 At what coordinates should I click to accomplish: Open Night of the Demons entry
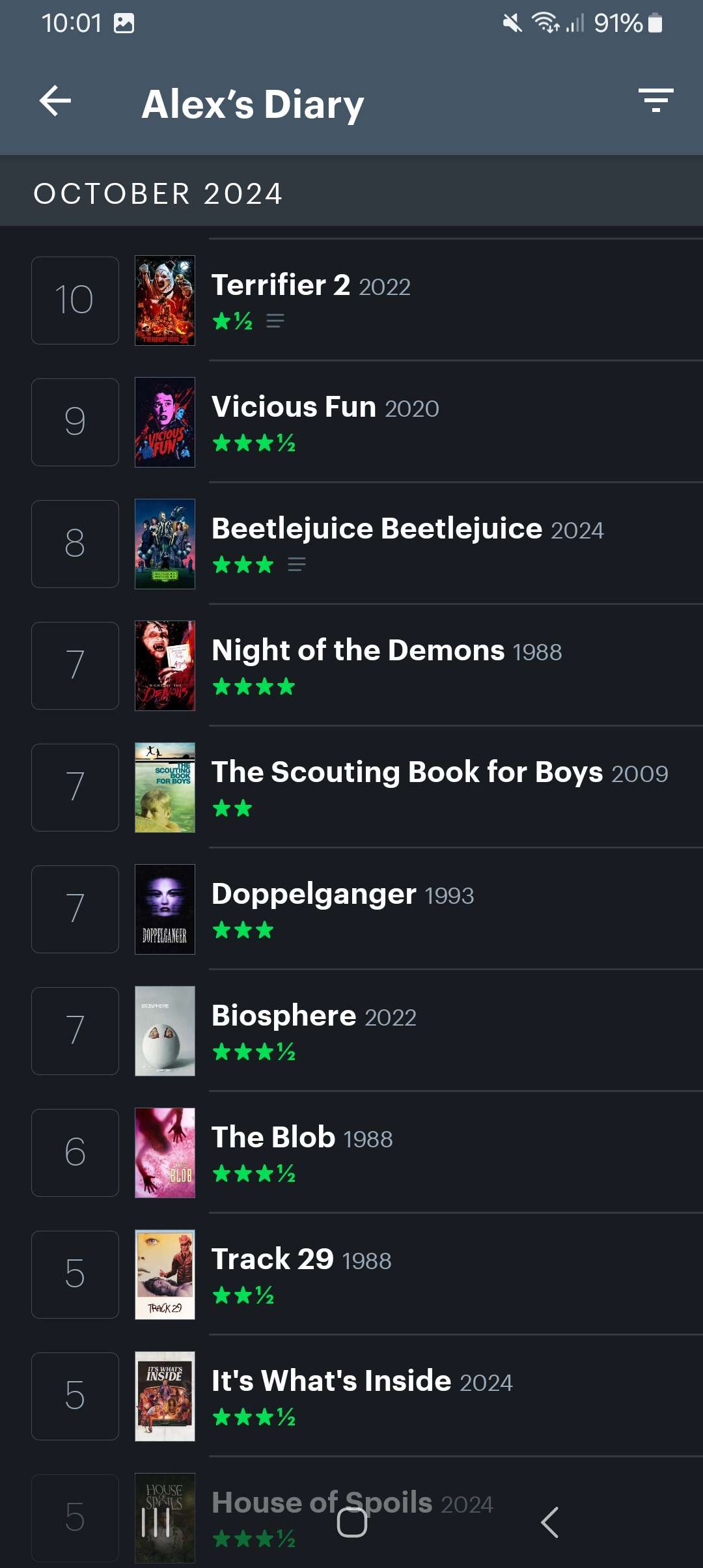(x=387, y=651)
